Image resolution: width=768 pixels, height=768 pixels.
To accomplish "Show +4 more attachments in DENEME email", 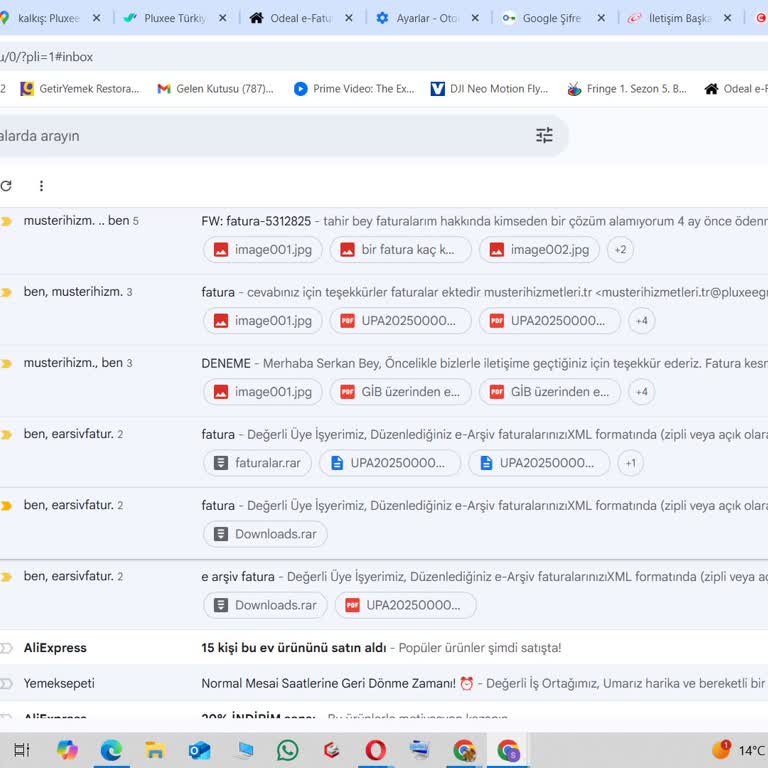I will coord(642,392).
